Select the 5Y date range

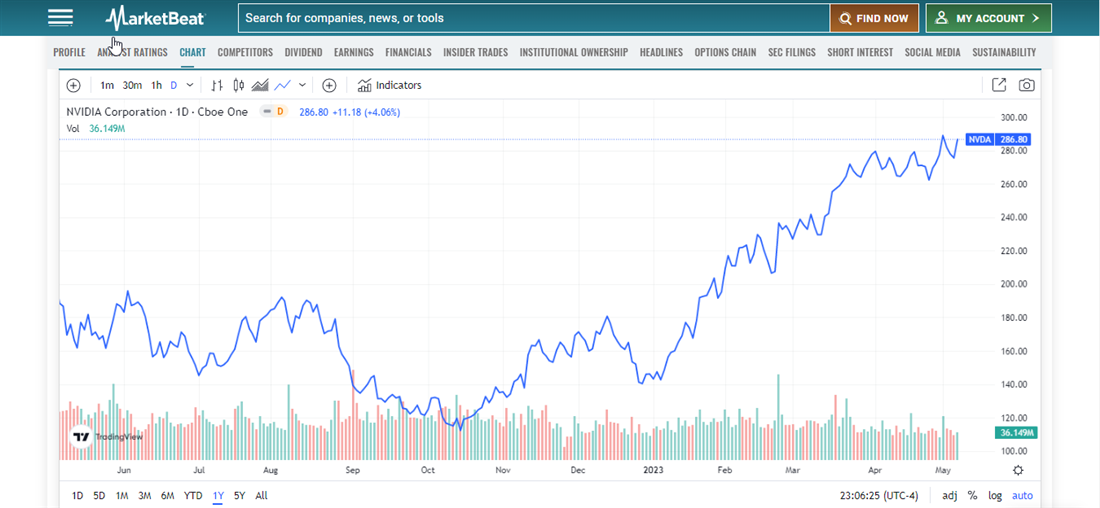coord(239,495)
